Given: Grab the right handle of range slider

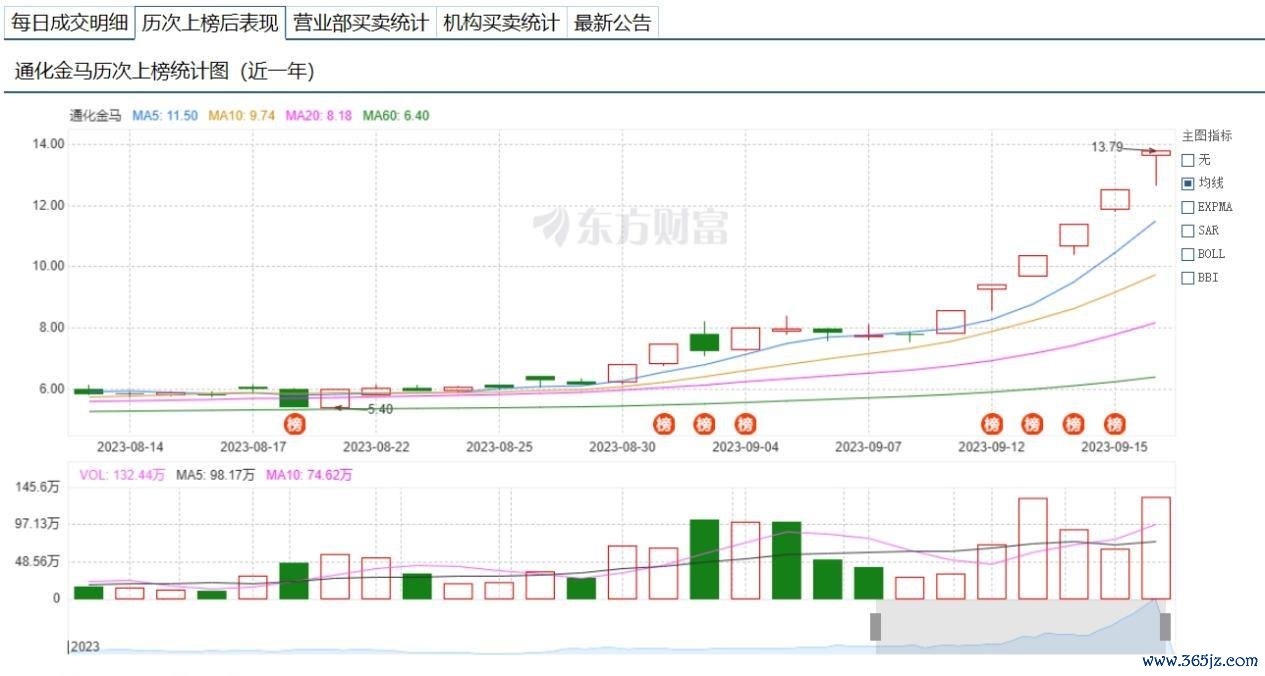Looking at the screenshot, I should point(1165,627).
